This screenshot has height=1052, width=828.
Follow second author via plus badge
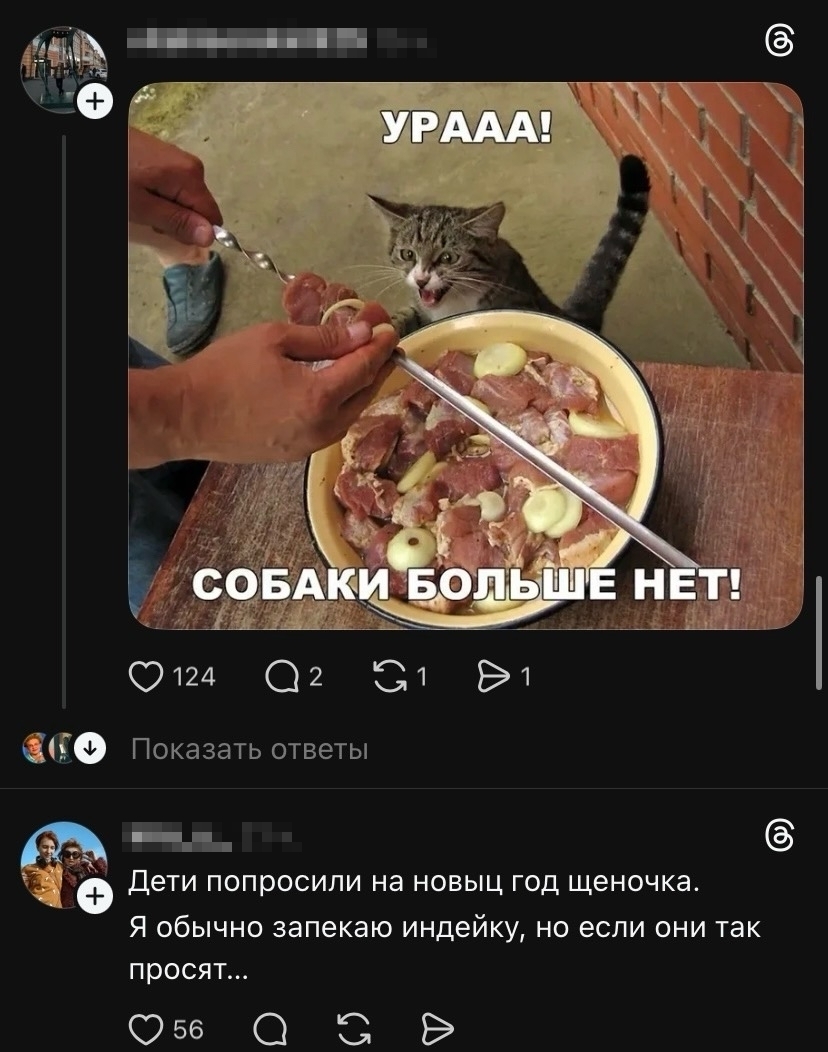tap(95, 896)
